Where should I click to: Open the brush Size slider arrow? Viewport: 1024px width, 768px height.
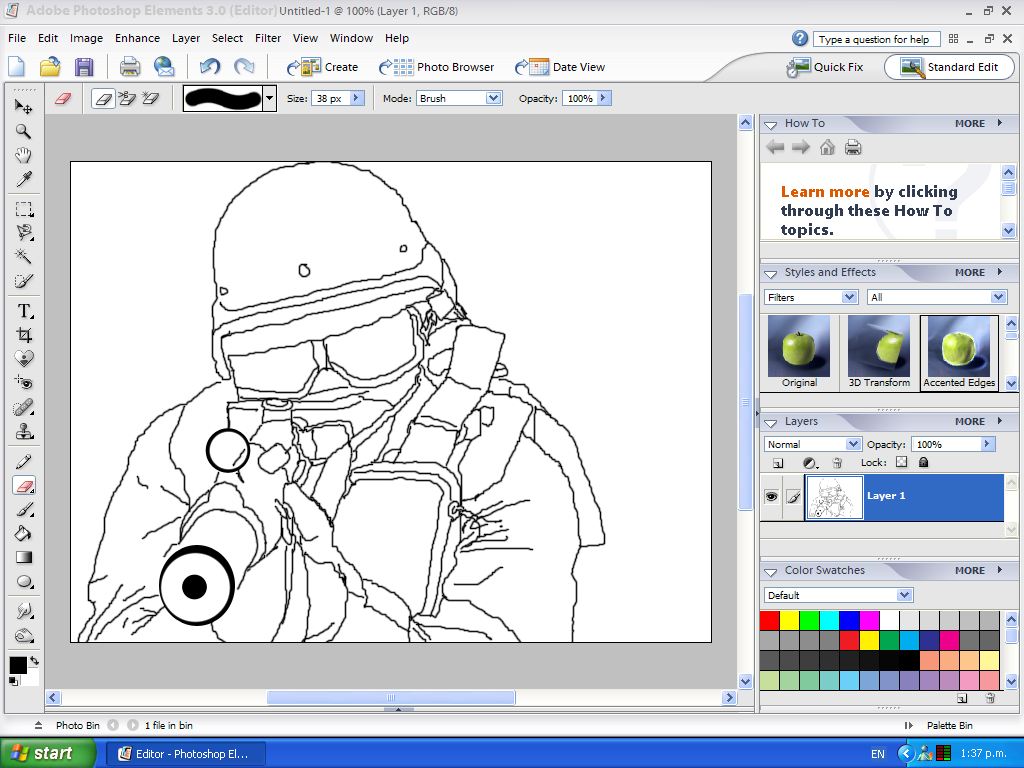[357, 98]
